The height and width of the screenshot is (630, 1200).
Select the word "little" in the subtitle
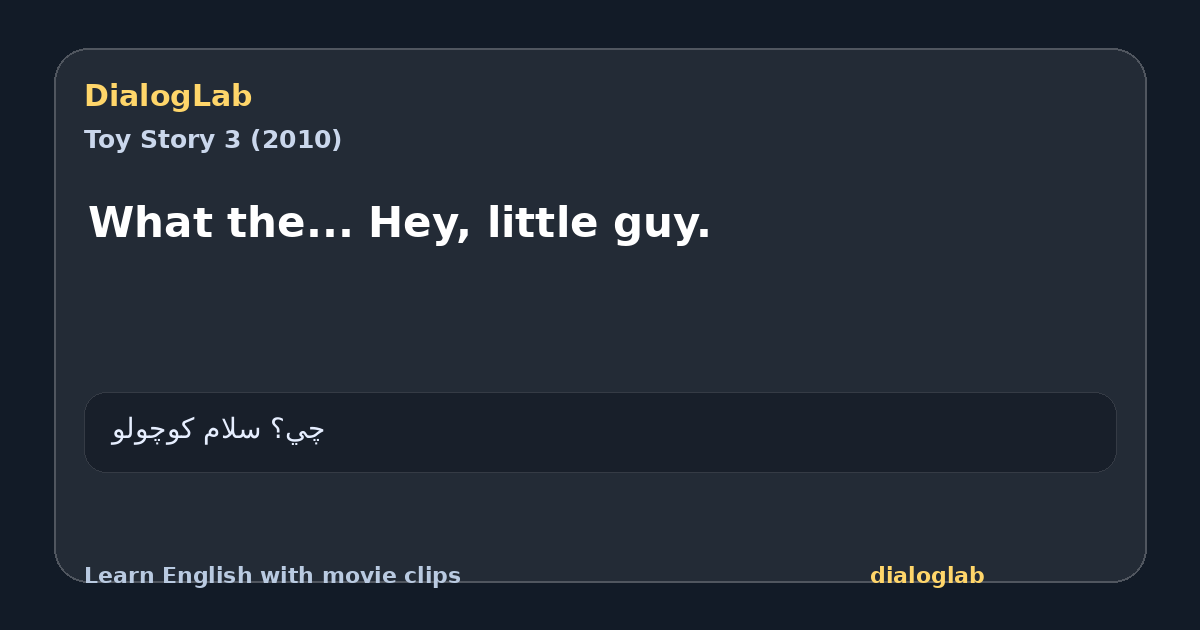pyautogui.click(x=543, y=222)
